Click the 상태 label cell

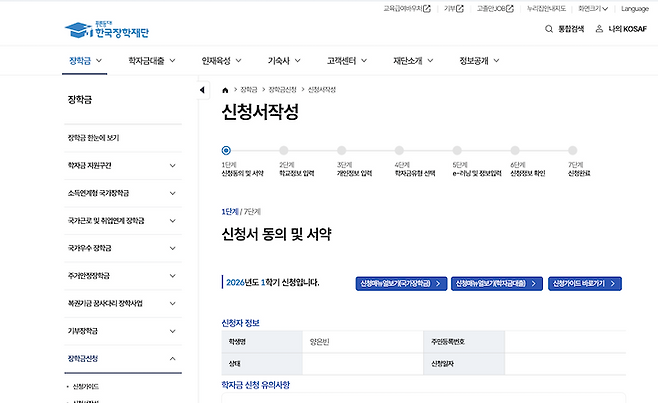coord(262,364)
